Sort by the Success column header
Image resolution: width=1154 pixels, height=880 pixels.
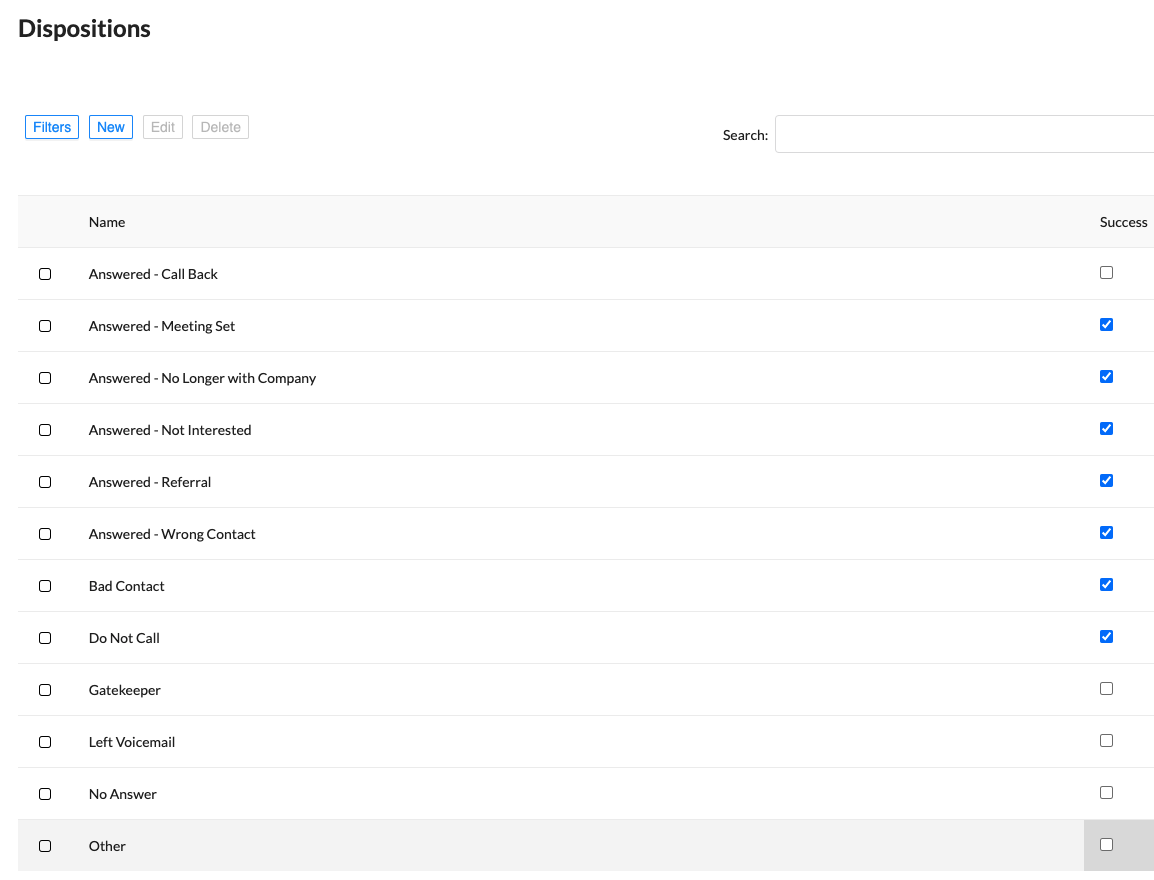pyautogui.click(x=1123, y=222)
